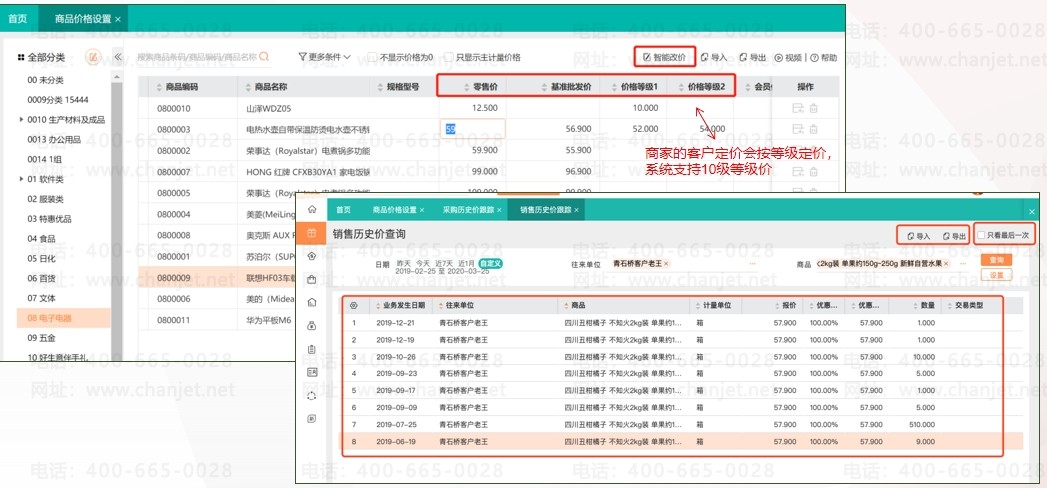Click the 智能改价 smart pricing button
Viewport: 1047px width, 488px height.
coord(664,57)
